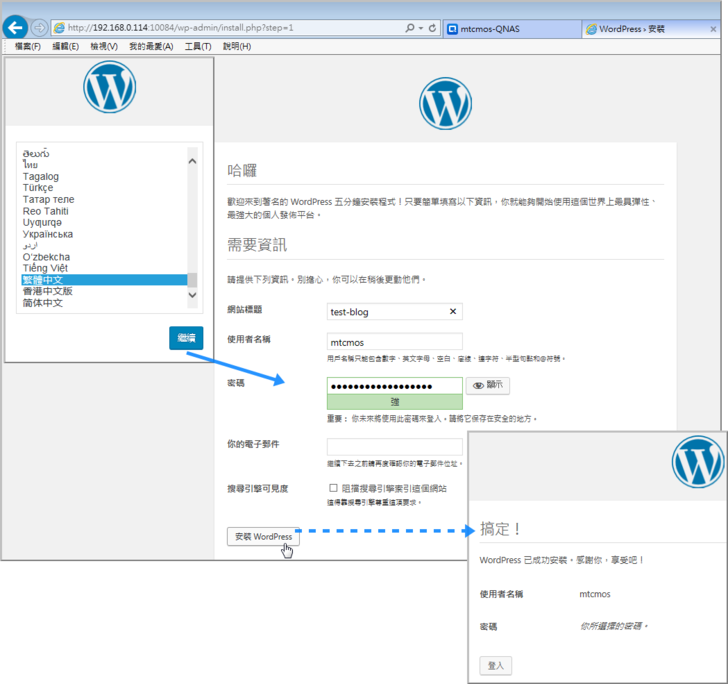This screenshot has height=684, width=728.
Task: Select Türkçe in language list
Action: click(x=104, y=188)
